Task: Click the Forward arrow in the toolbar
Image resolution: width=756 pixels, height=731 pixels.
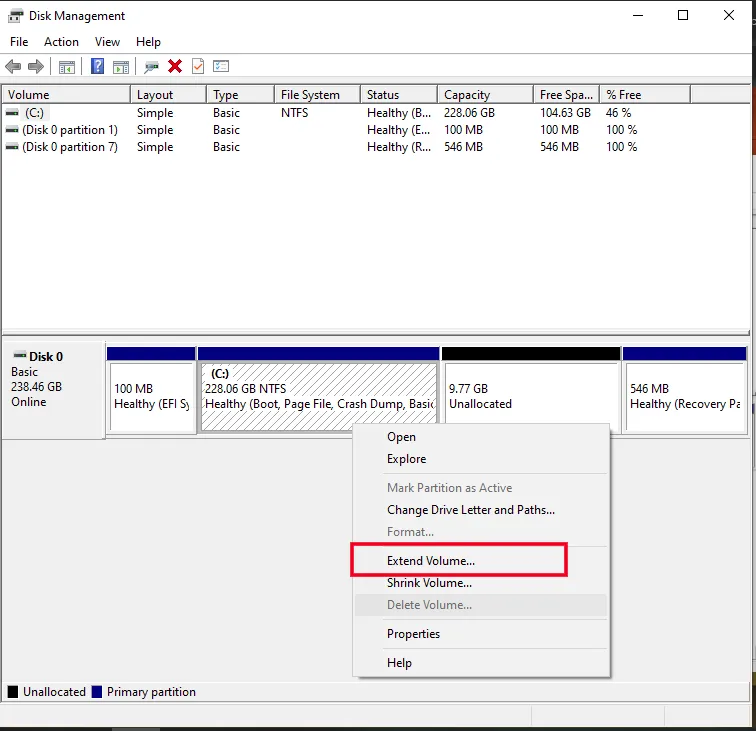Action: pos(36,67)
